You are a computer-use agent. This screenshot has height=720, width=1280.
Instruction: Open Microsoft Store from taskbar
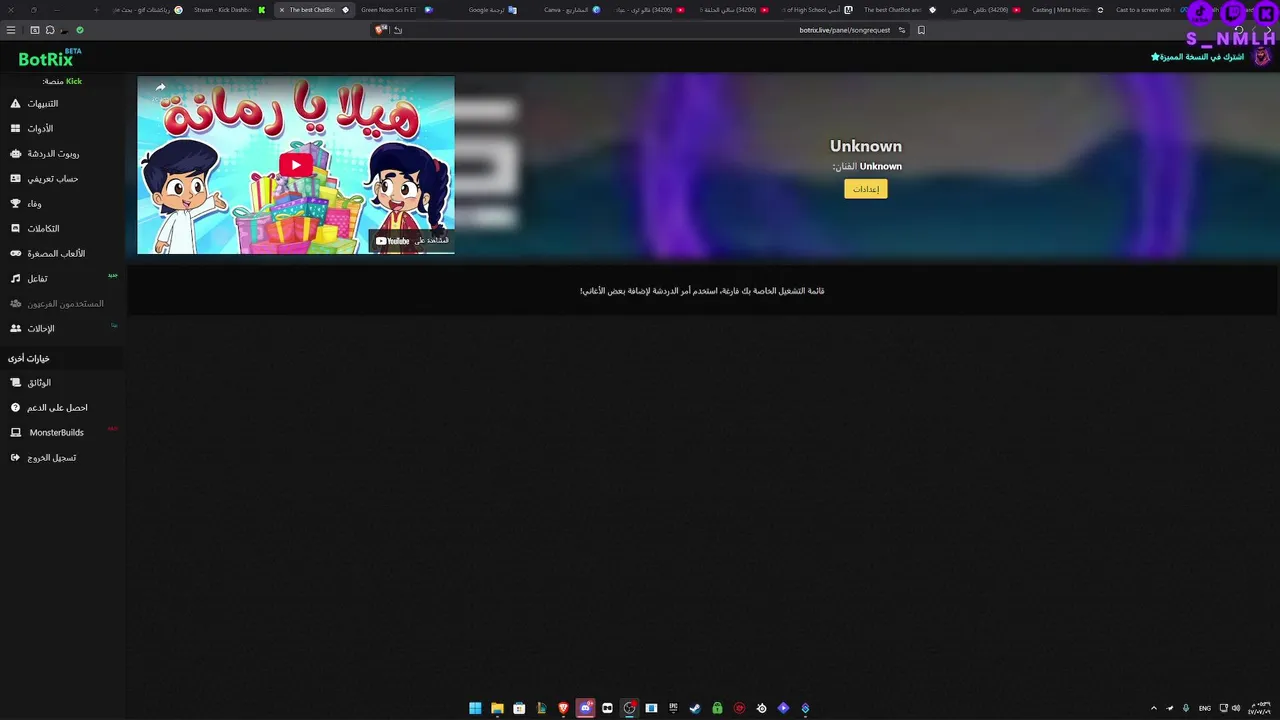click(519, 708)
